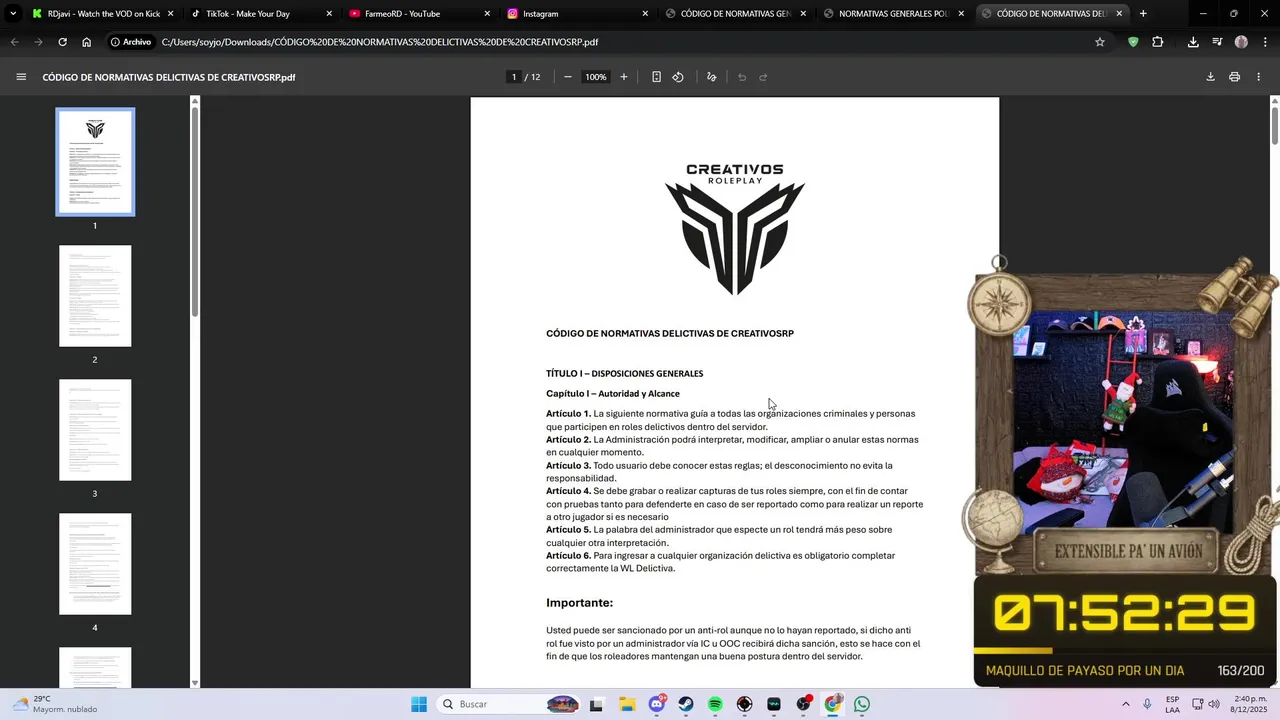Open volume control in system tray
Viewport: 1280px width, 720px height.
1214,704
